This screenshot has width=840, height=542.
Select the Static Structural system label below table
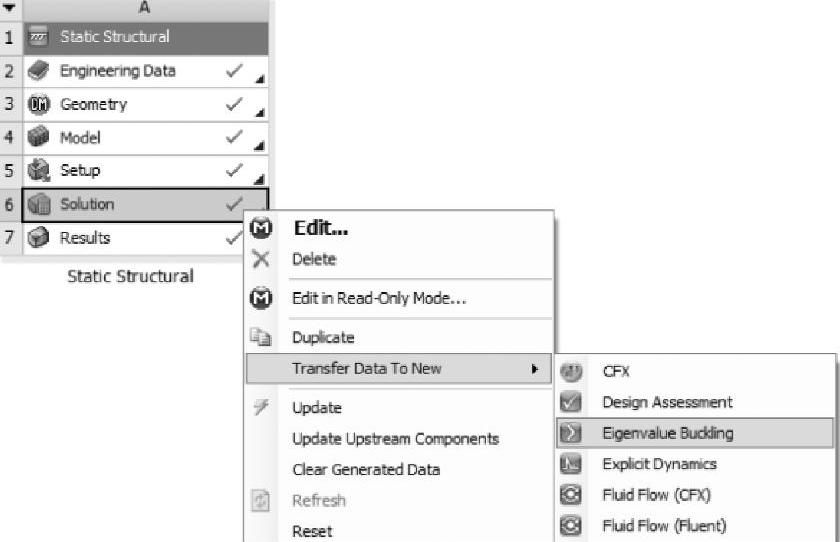(130, 276)
